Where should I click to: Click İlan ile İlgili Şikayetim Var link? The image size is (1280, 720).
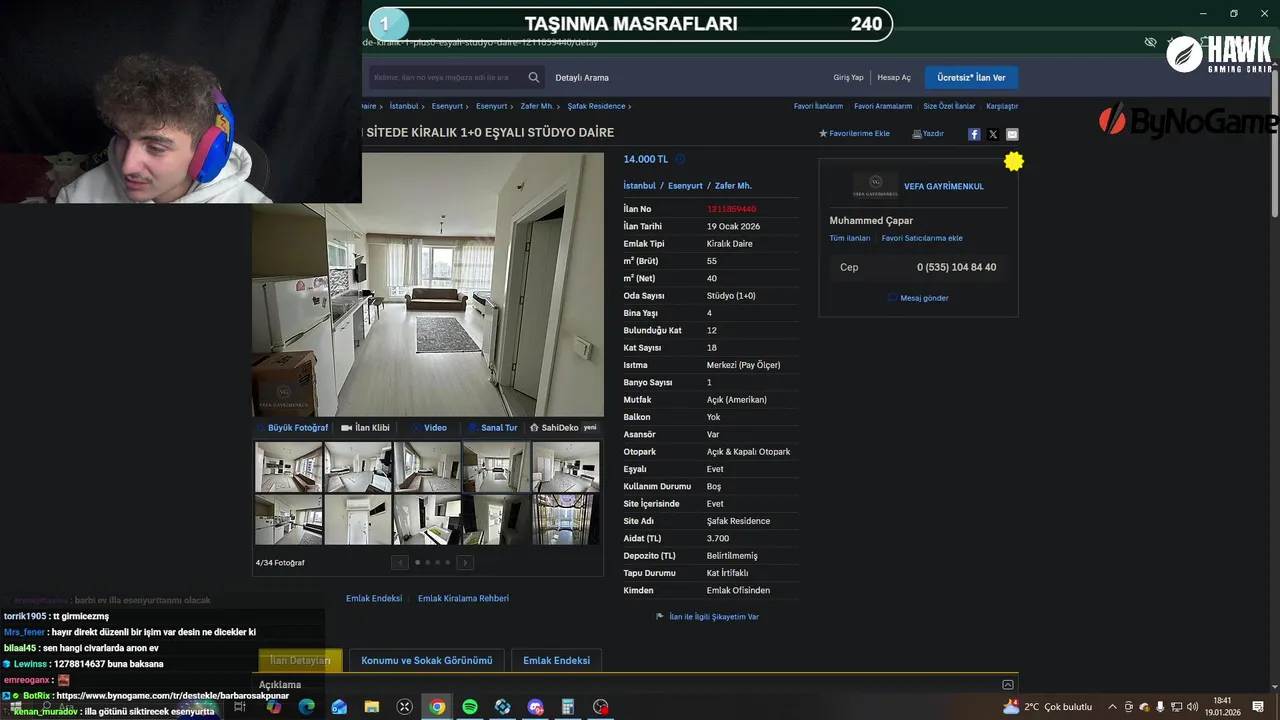pyautogui.click(x=714, y=617)
